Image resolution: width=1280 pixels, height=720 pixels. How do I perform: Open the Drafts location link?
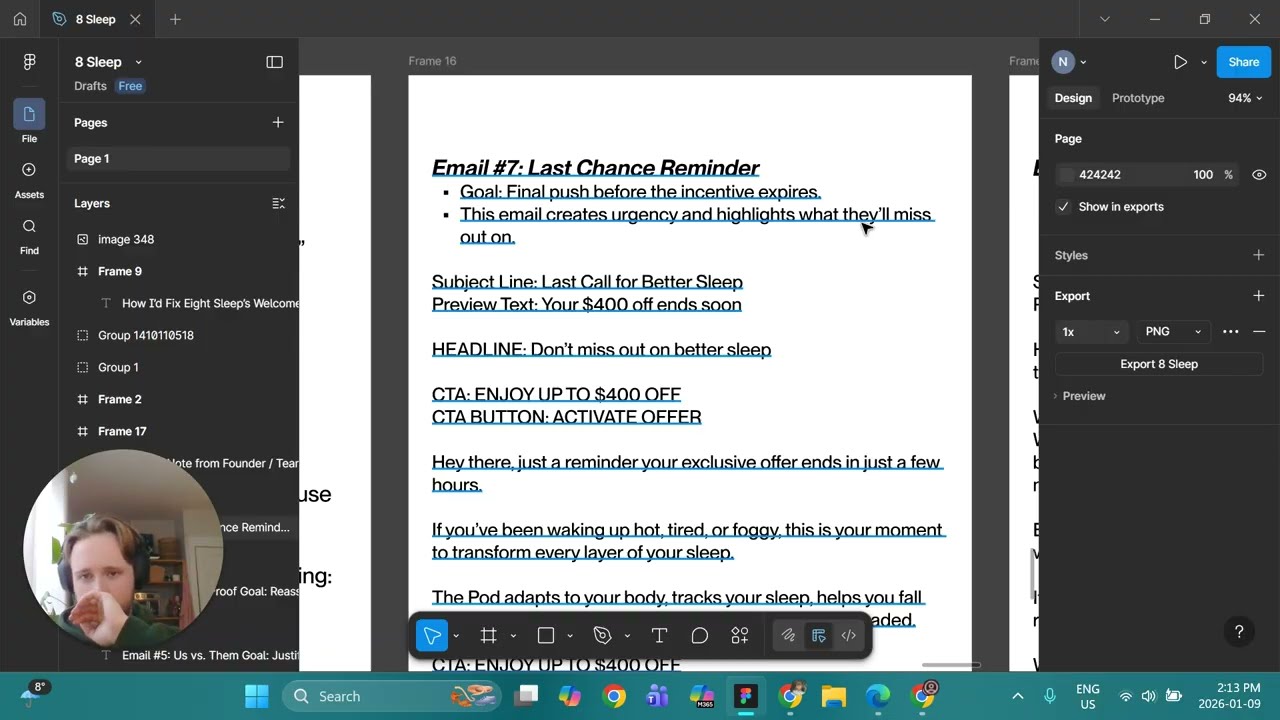[x=90, y=86]
